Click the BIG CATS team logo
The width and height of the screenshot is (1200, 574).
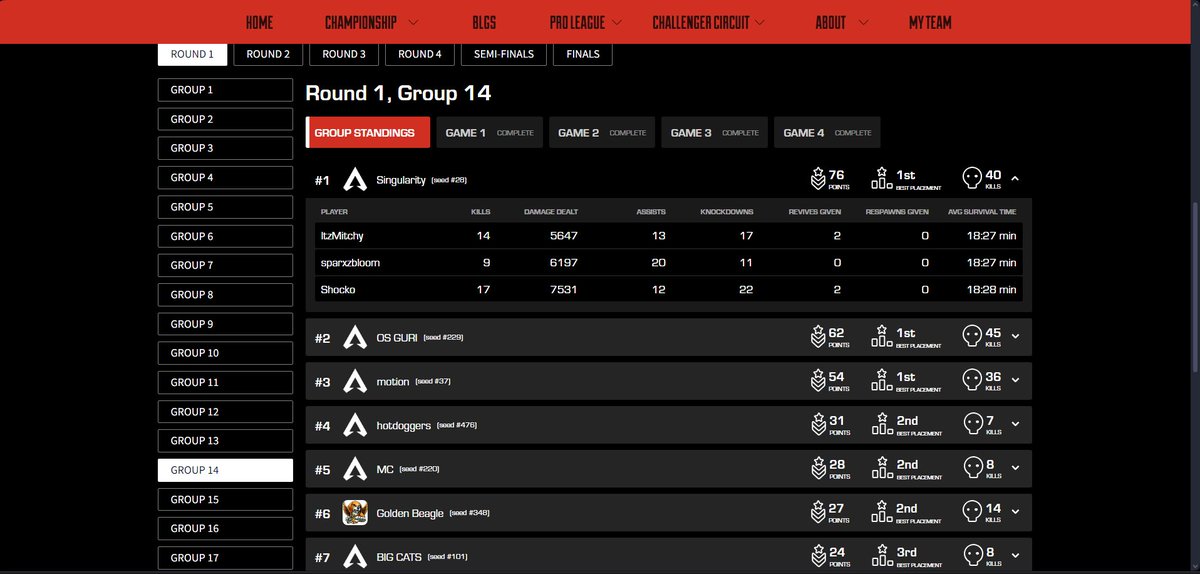(355, 556)
